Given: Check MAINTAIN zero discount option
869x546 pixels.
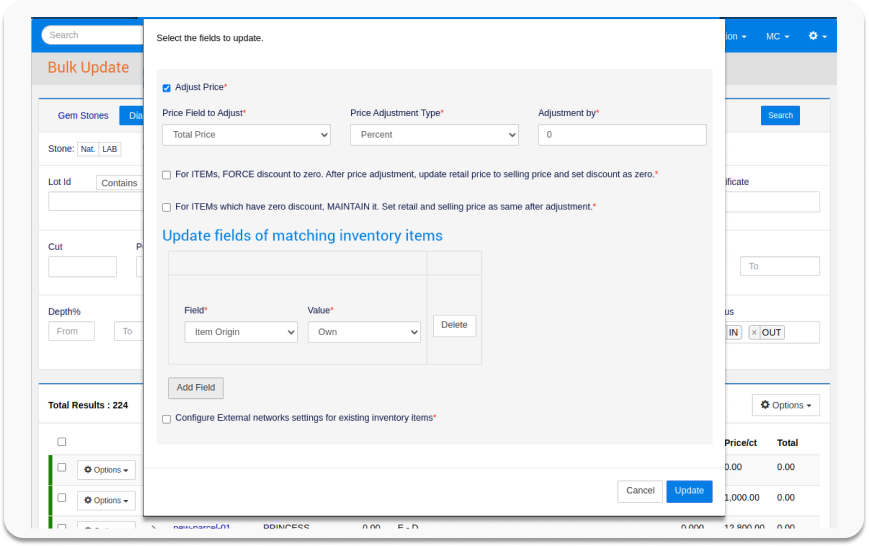Looking at the screenshot, I should [167, 207].
